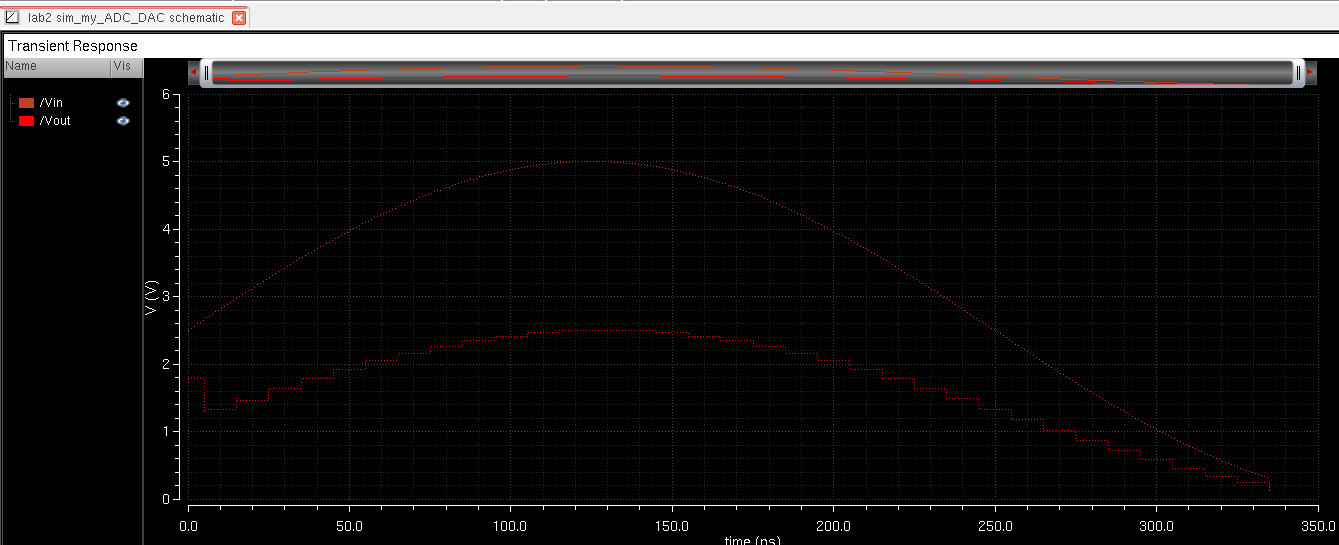Switch to lab2 sim_my_ADC_DAC schematic tab
Screen dimensions: 1339x545
tap(125, 18)
